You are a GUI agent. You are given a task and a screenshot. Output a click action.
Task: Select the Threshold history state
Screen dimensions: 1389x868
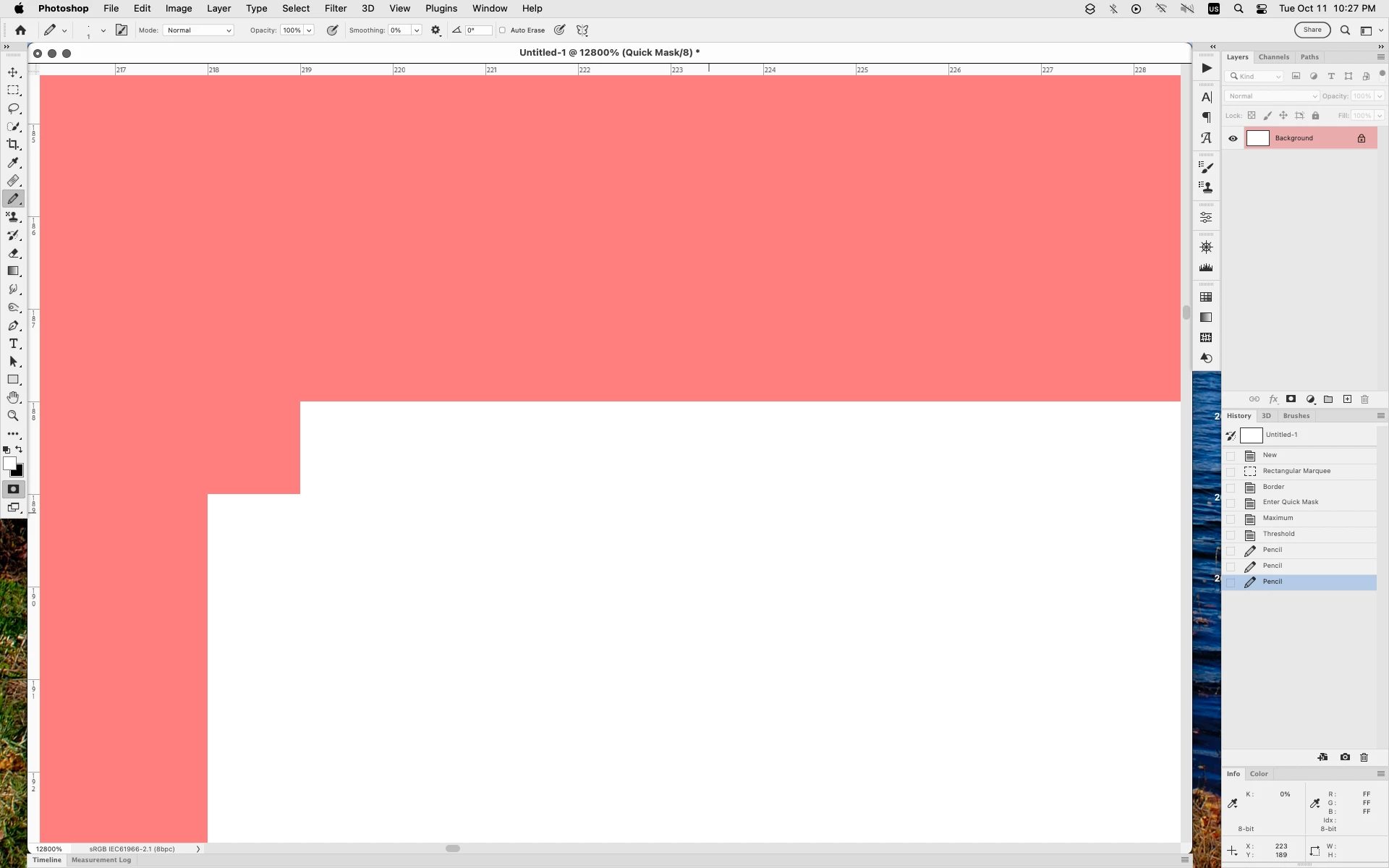point(1278,534)
